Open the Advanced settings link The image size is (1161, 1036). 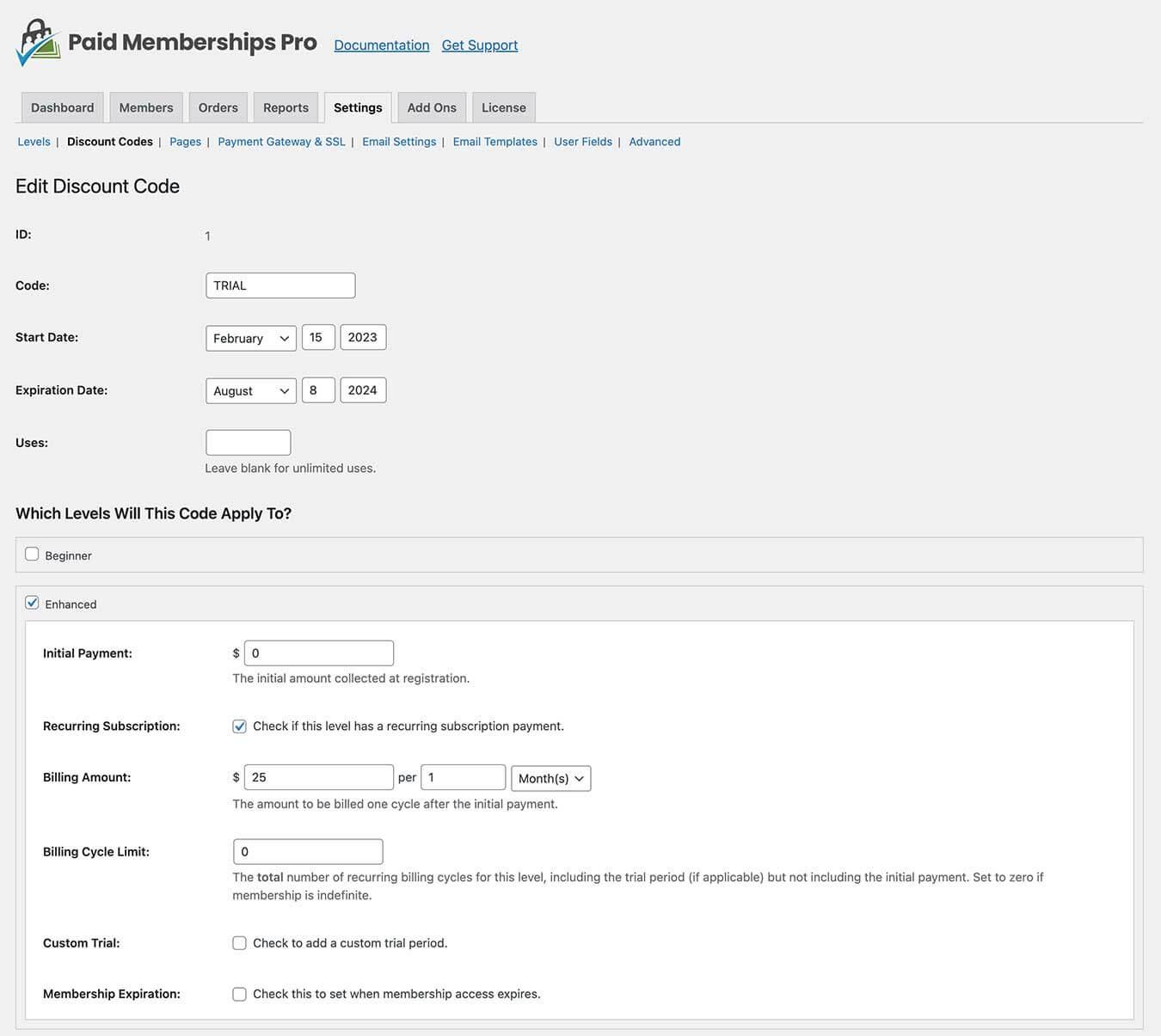654,142
